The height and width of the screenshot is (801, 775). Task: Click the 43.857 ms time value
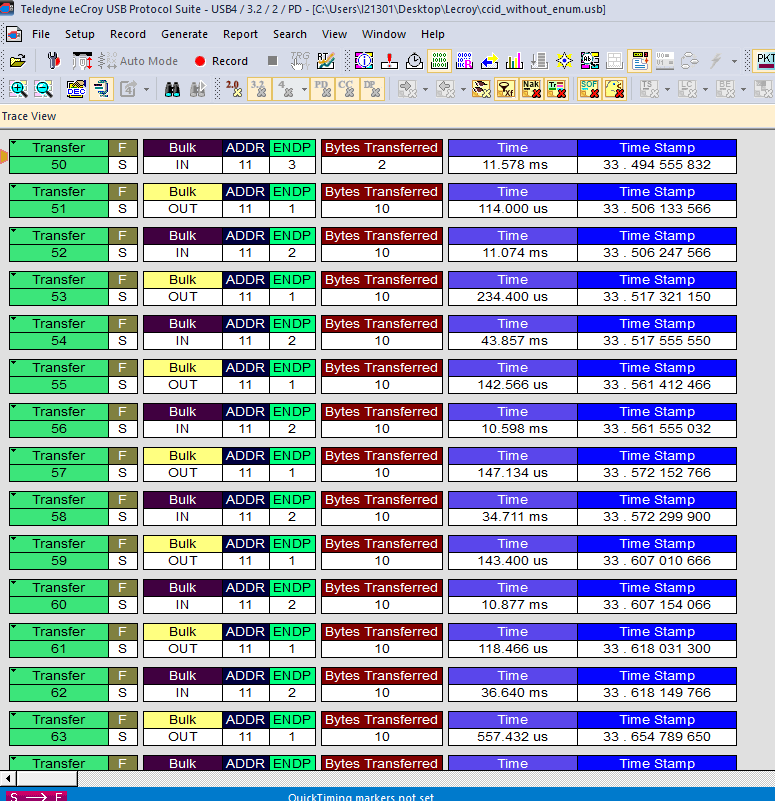[512, 341]
